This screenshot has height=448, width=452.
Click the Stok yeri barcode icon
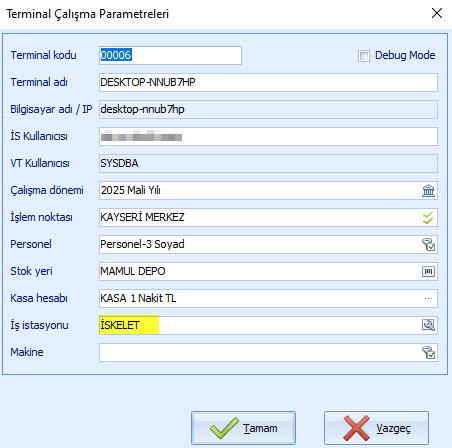[428, 272]
